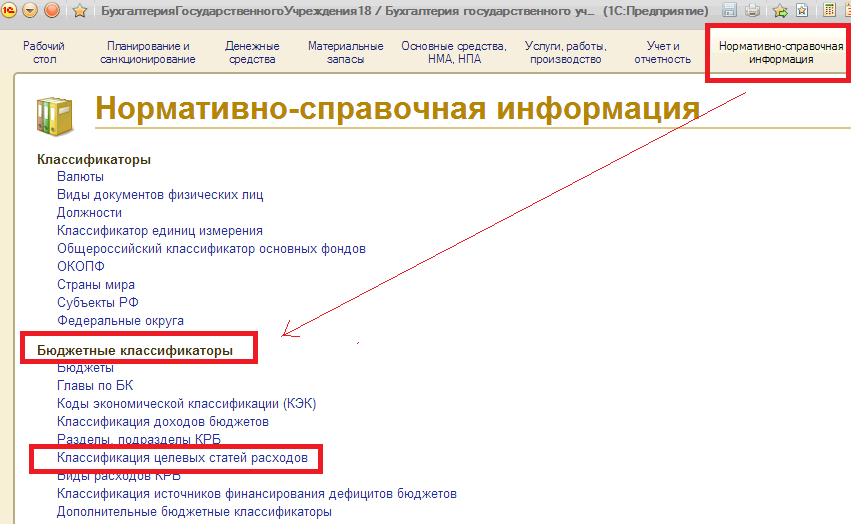Viewport: 851px width, 524px height.
Task: Click the ОКОПФ link
Action: [81, 267]
